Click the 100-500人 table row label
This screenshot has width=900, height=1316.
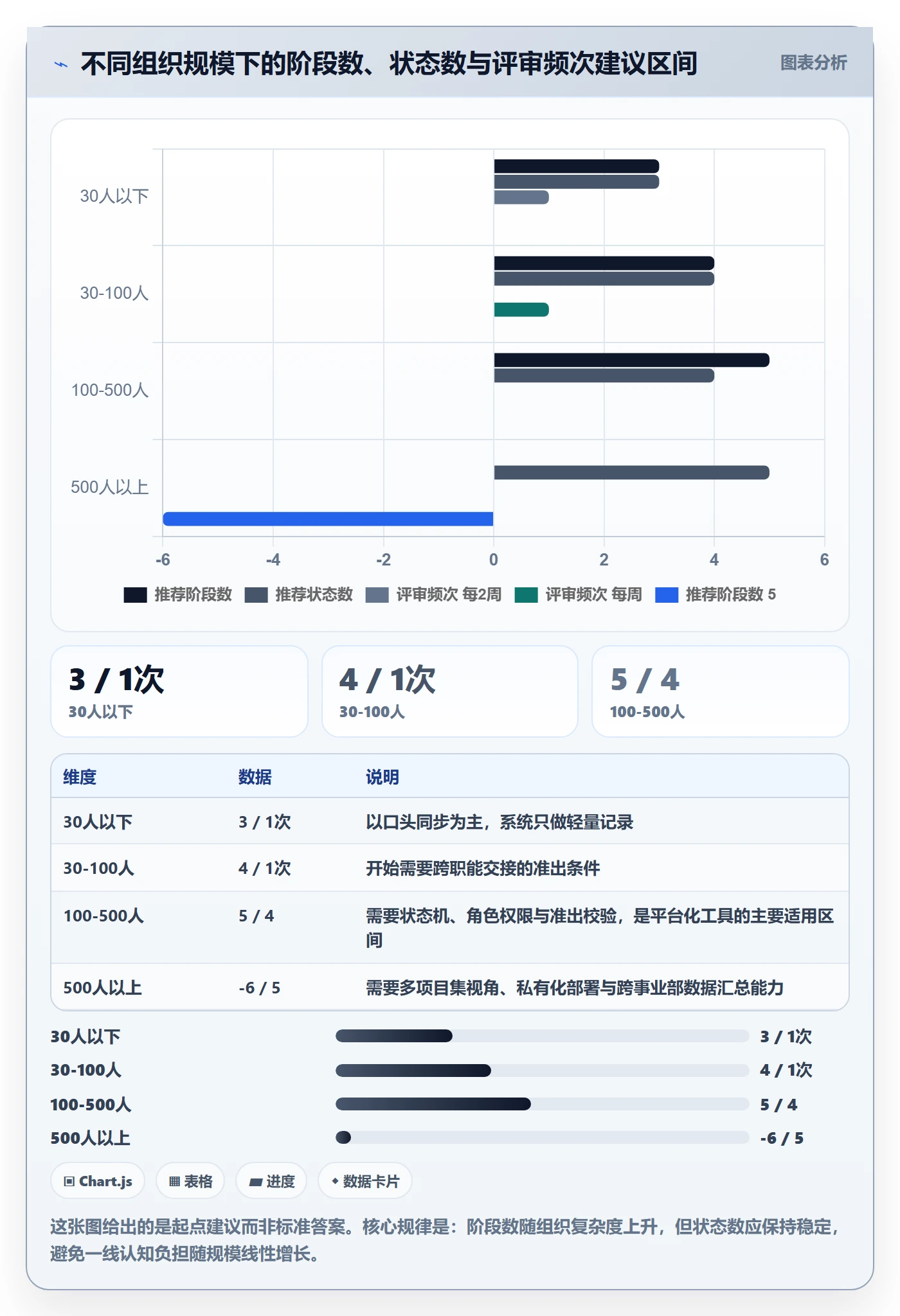(104, 916)
